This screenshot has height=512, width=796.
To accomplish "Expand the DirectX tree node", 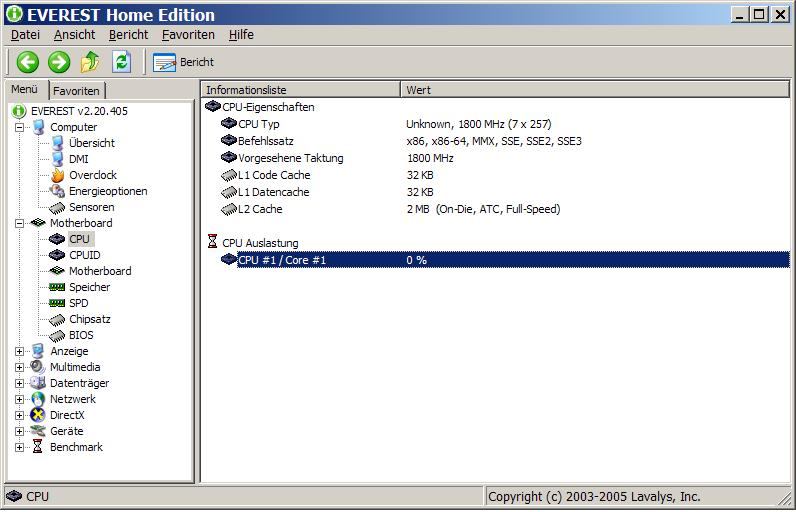I will 19,415.
